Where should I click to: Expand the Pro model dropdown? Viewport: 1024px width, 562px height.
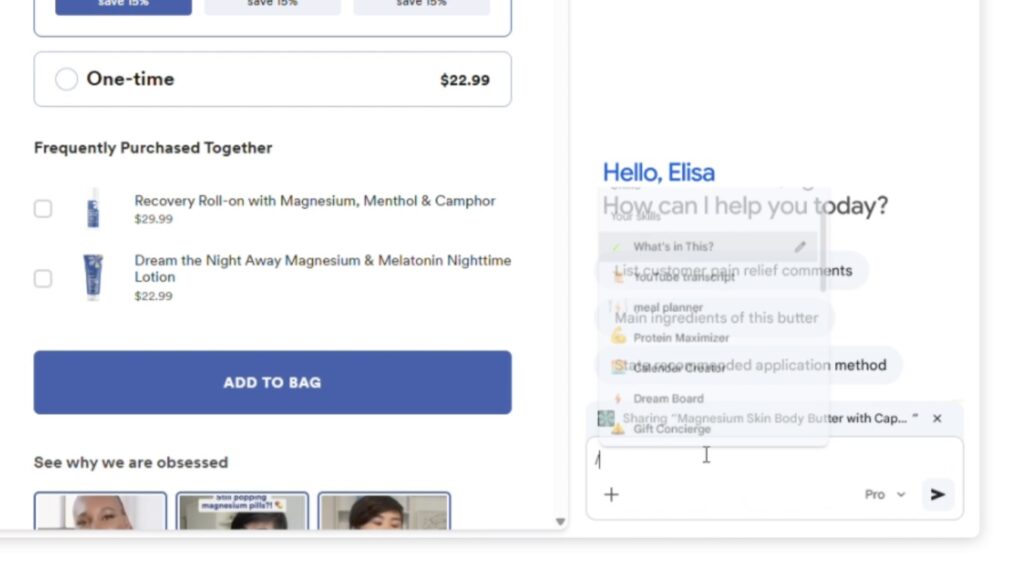[885, 495]
